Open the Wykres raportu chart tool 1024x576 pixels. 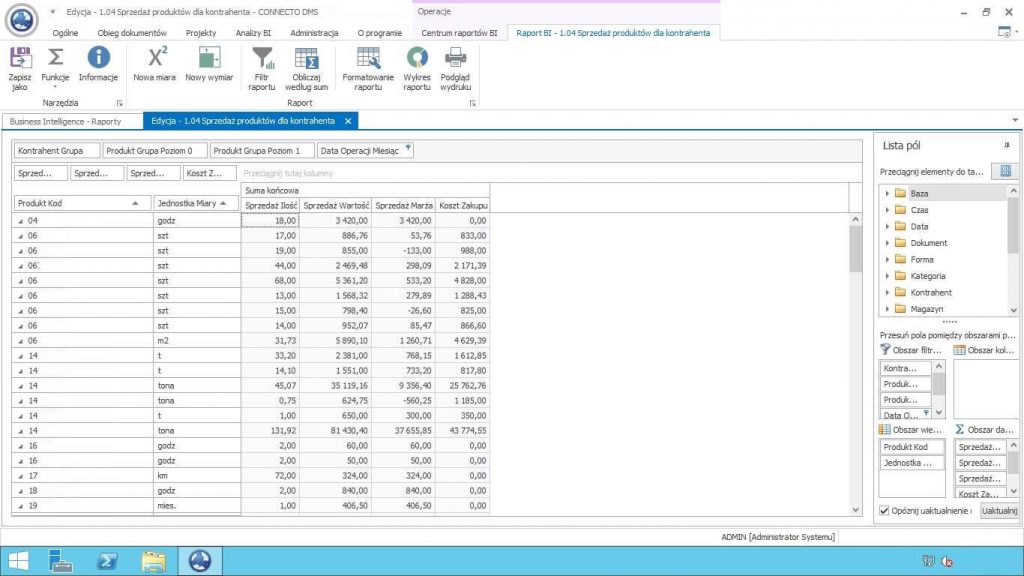coord(417,68)
